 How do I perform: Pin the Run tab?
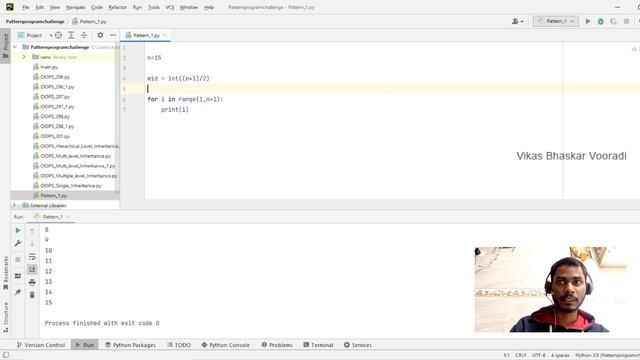(x=18, y=292)
